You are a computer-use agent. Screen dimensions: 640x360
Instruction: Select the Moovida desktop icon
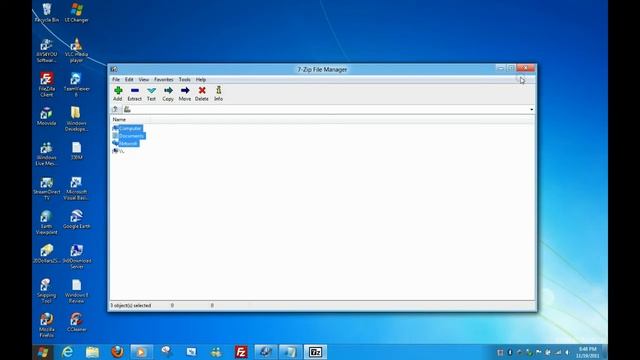[47, 116]
